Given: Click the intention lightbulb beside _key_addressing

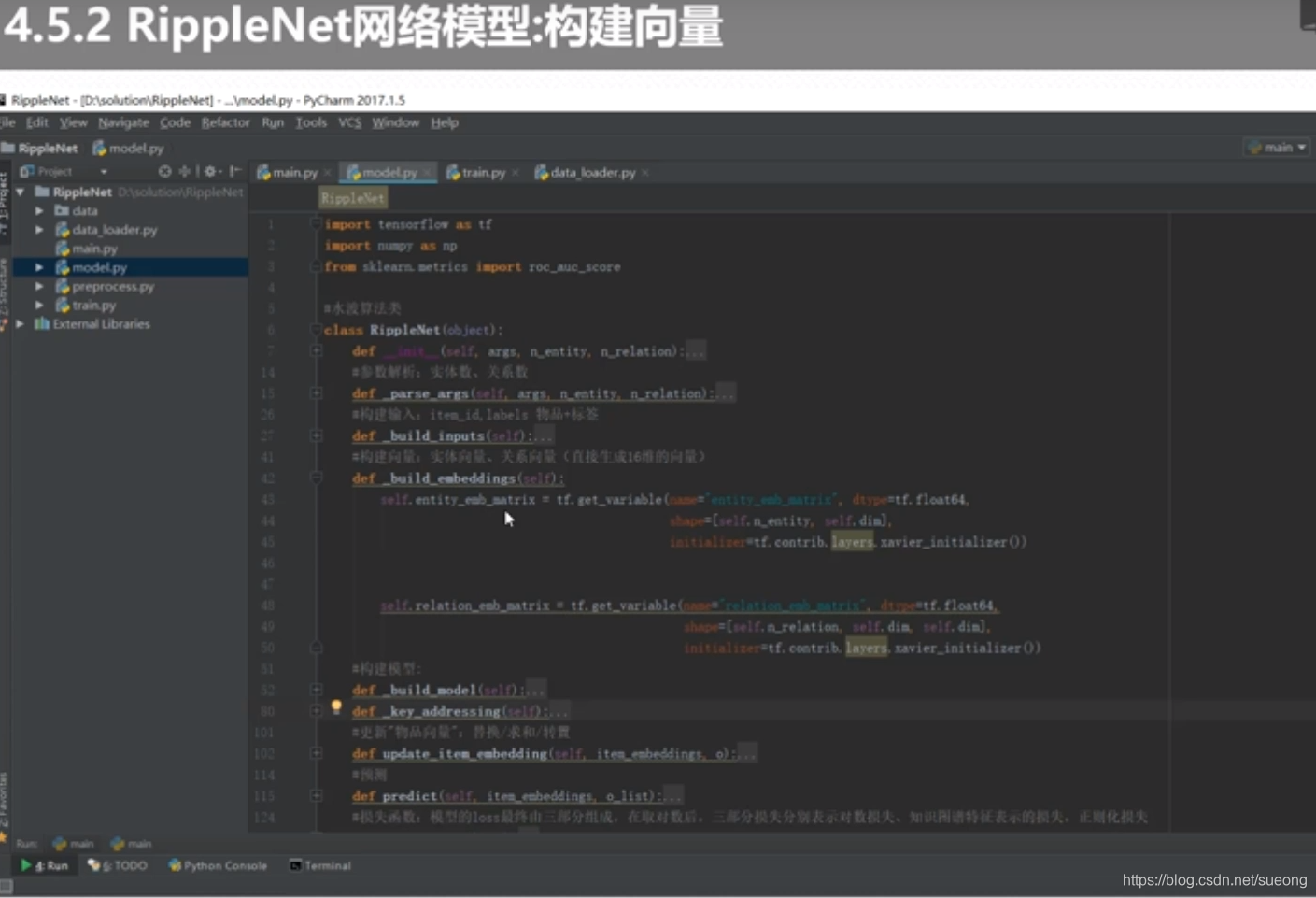Looking at the screenshot, I should pyautogui.click(x=336, y=707).
